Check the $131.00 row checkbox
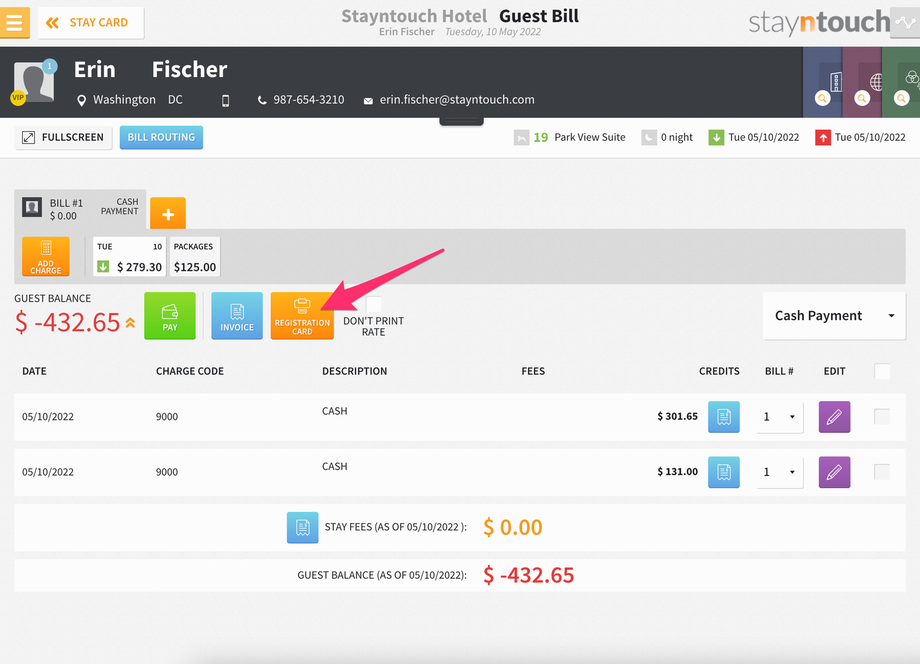 882,472
